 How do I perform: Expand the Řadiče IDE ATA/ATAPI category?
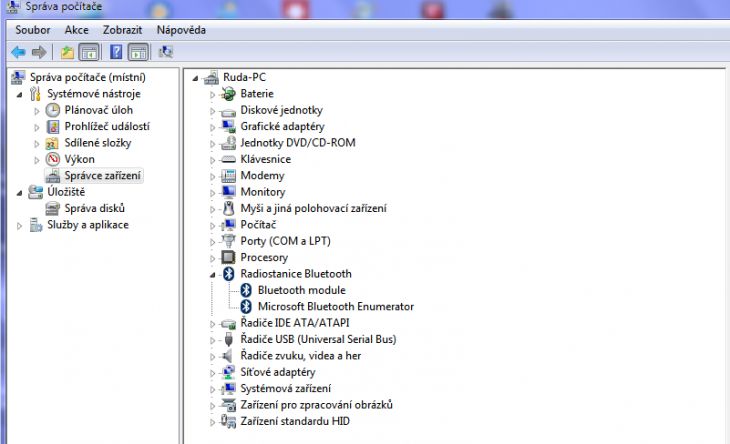click(x=212, y=324)
